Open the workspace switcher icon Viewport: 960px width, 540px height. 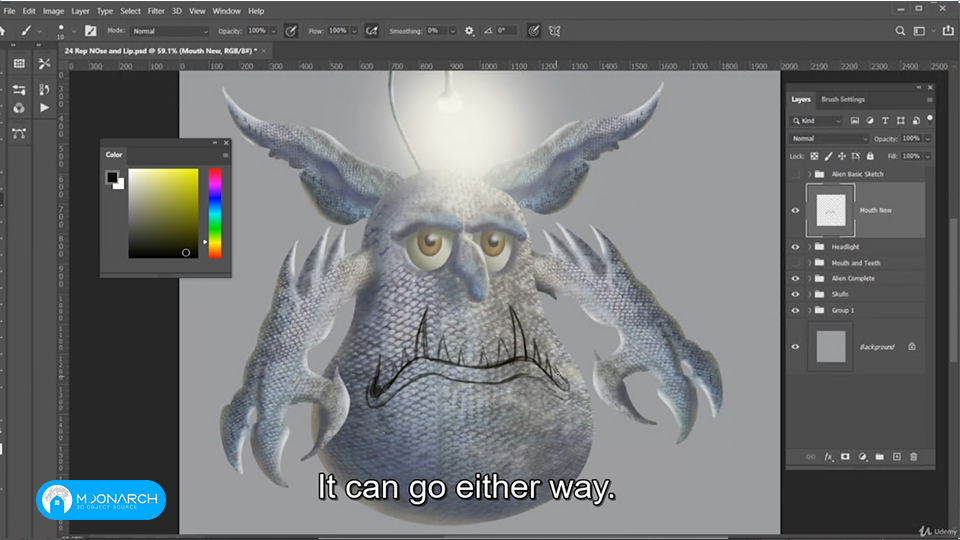[x=919, y=31]
